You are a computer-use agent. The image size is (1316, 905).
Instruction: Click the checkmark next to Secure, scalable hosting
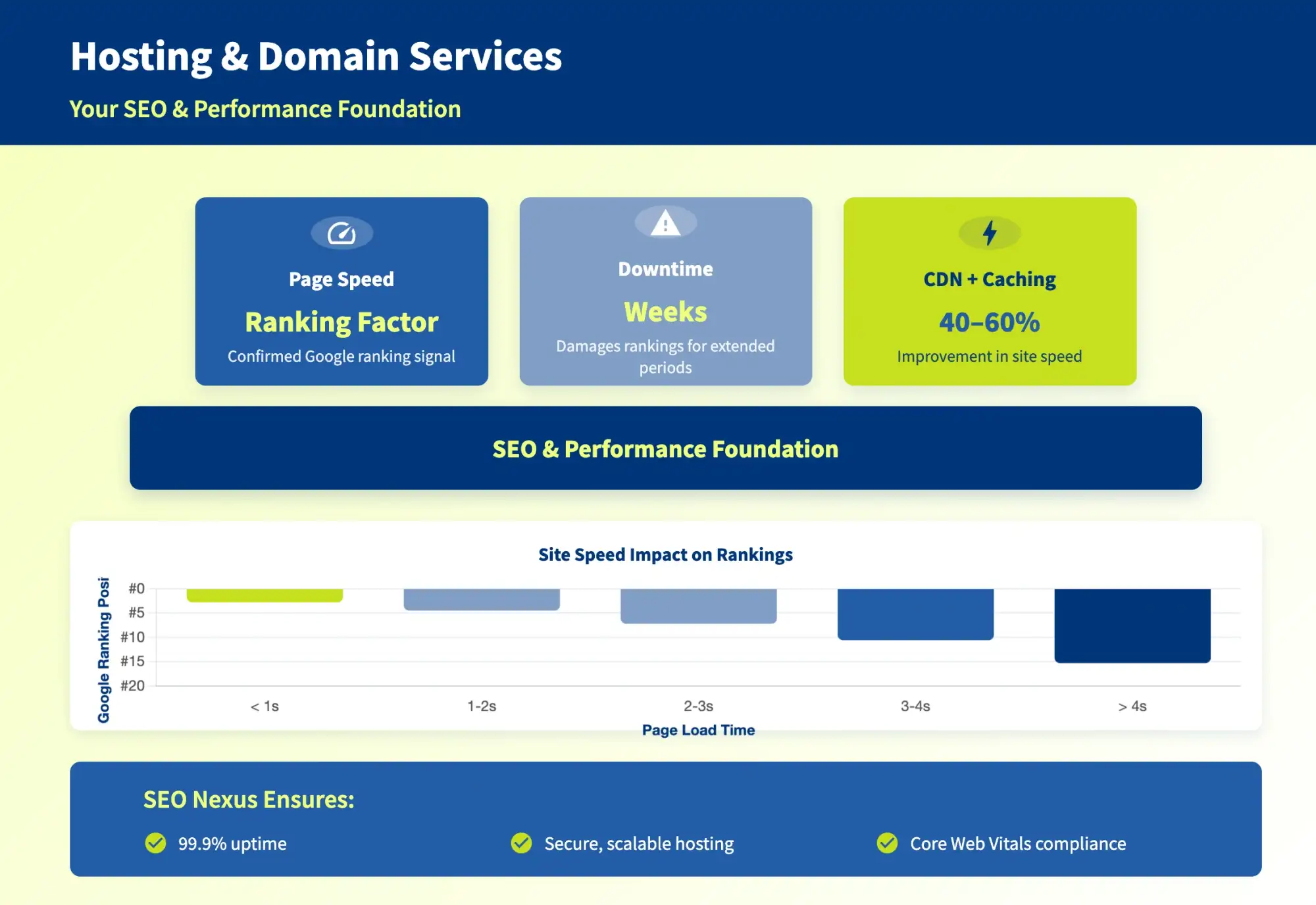(x=521, y=843)
